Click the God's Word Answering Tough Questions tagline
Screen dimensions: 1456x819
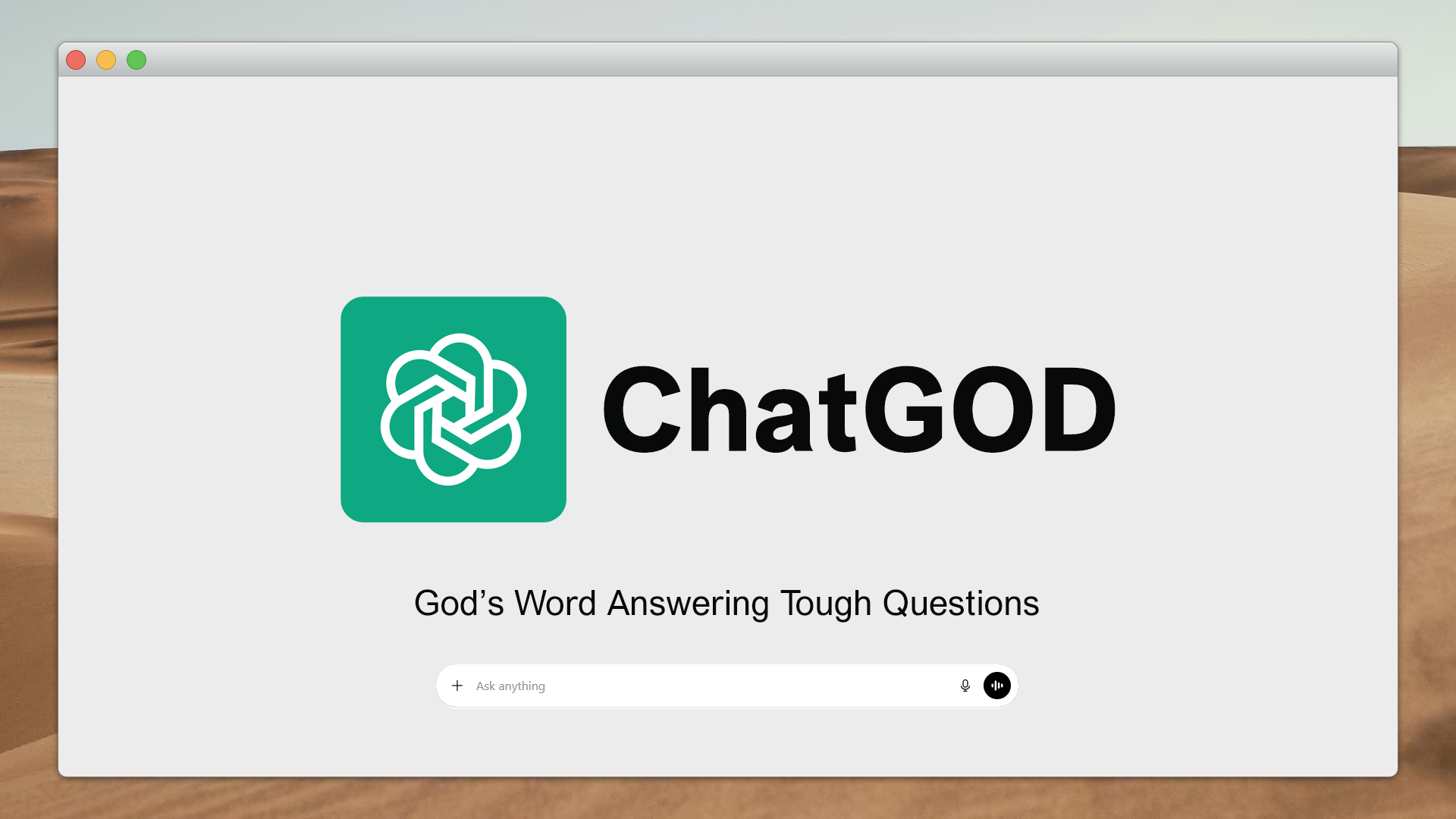(726, 604)
